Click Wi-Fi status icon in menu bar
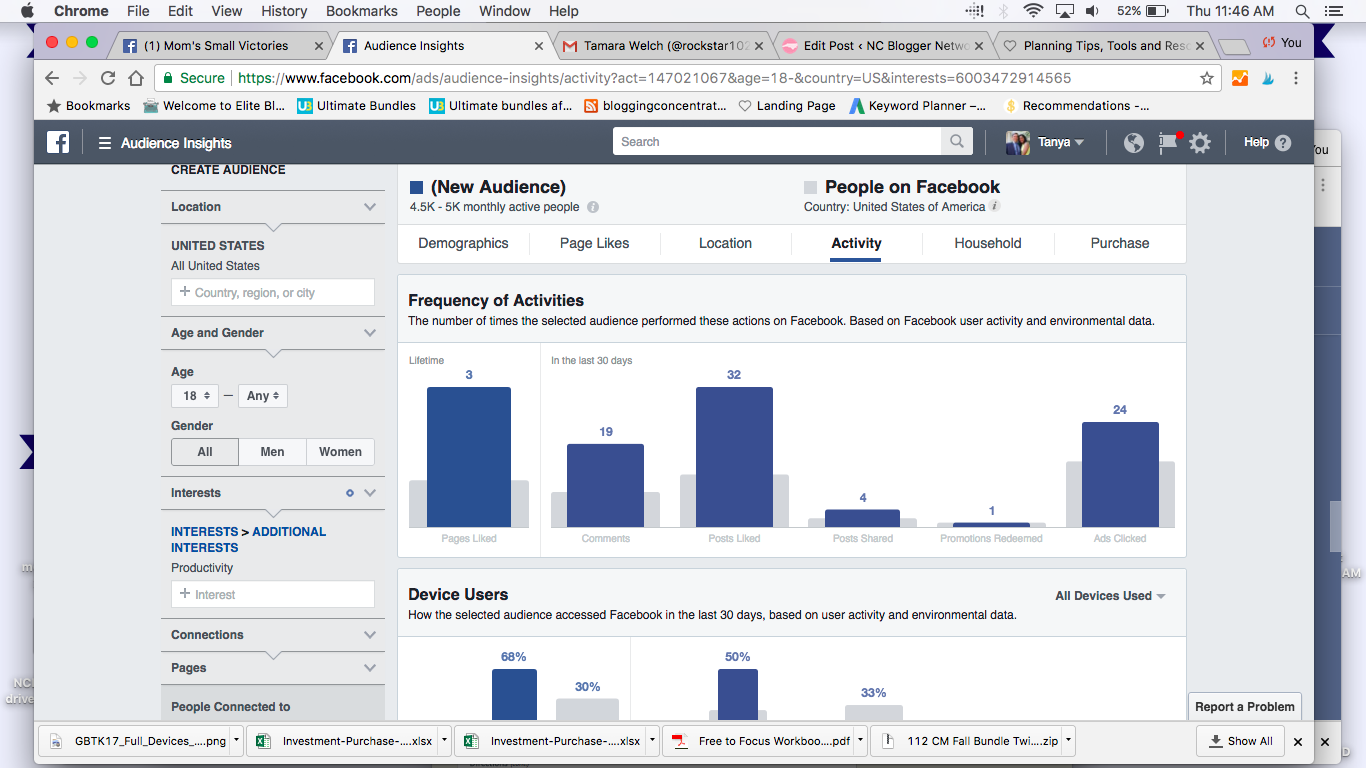The height and width of the screenshot is (768, 1366). [x=1033, y=11]
